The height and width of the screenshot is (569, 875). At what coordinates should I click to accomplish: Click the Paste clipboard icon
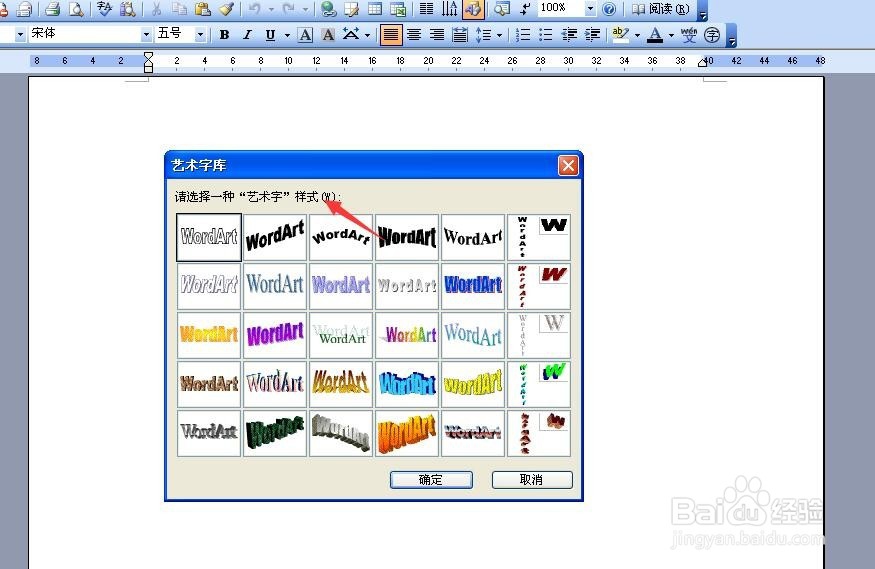(x=203, y=8)
